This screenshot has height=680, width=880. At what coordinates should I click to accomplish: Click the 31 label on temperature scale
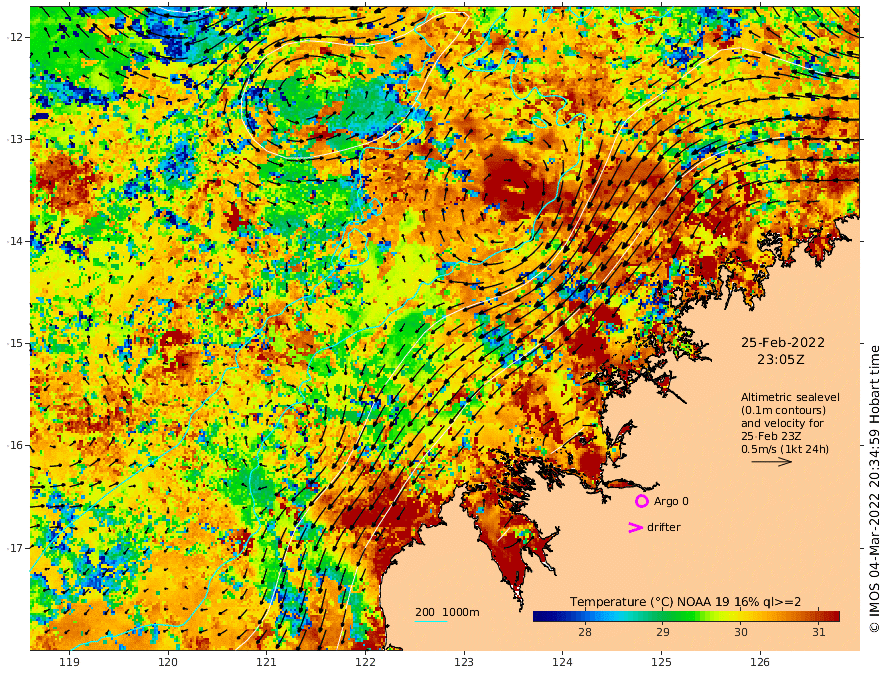pos(819,632)
